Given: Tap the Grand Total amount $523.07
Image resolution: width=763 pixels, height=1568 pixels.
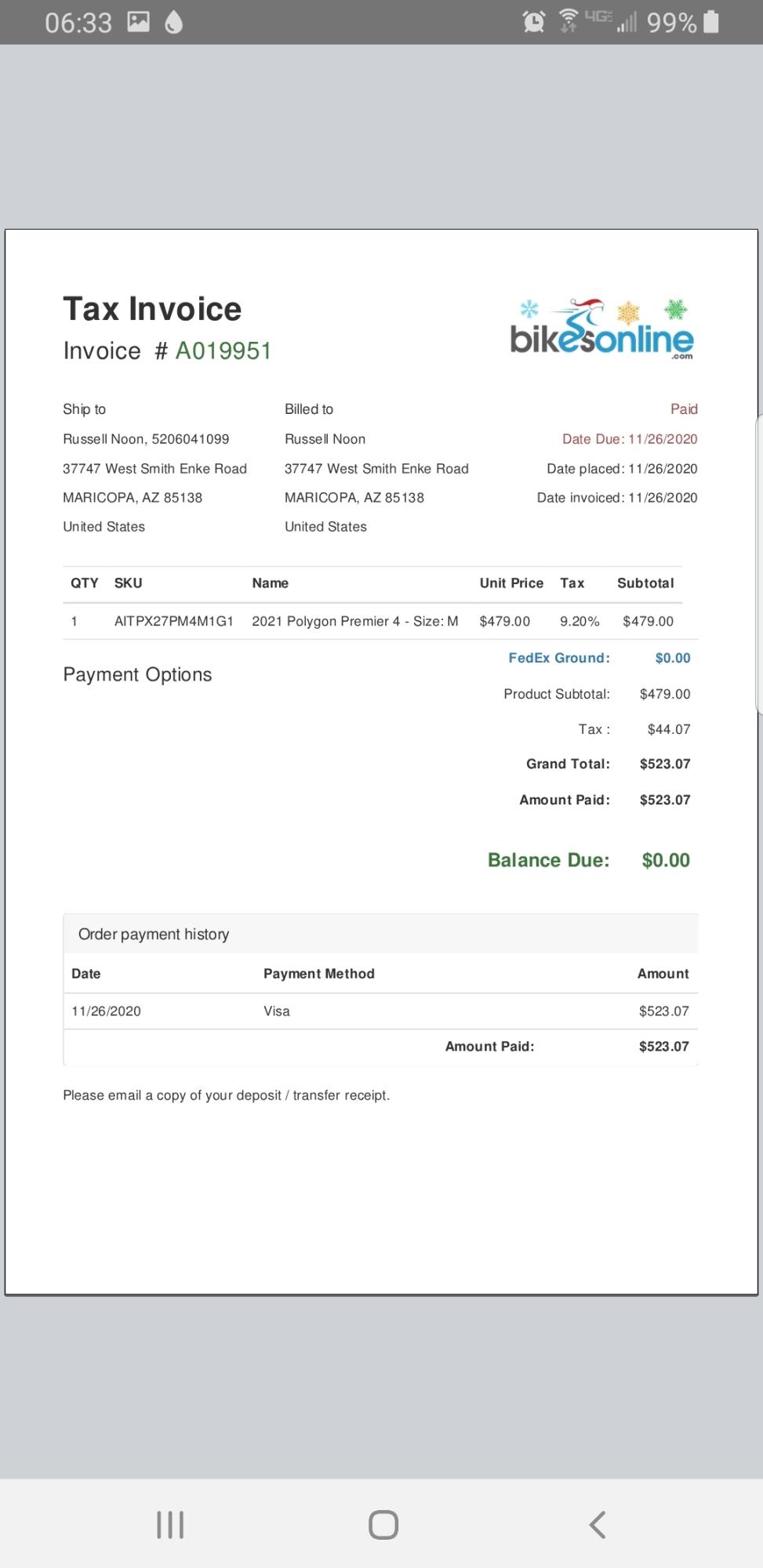Looking at the screenshot, I should (x=665, y=764).
